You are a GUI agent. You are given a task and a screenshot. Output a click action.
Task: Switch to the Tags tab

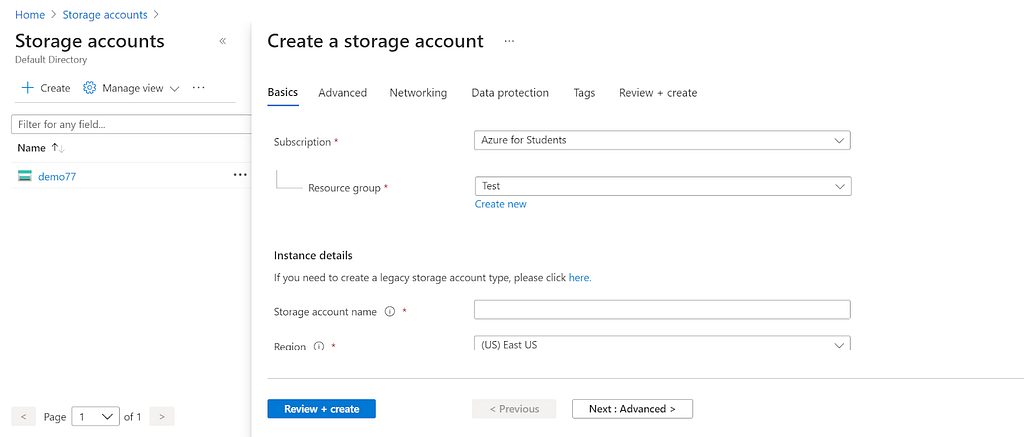(584, 93)
